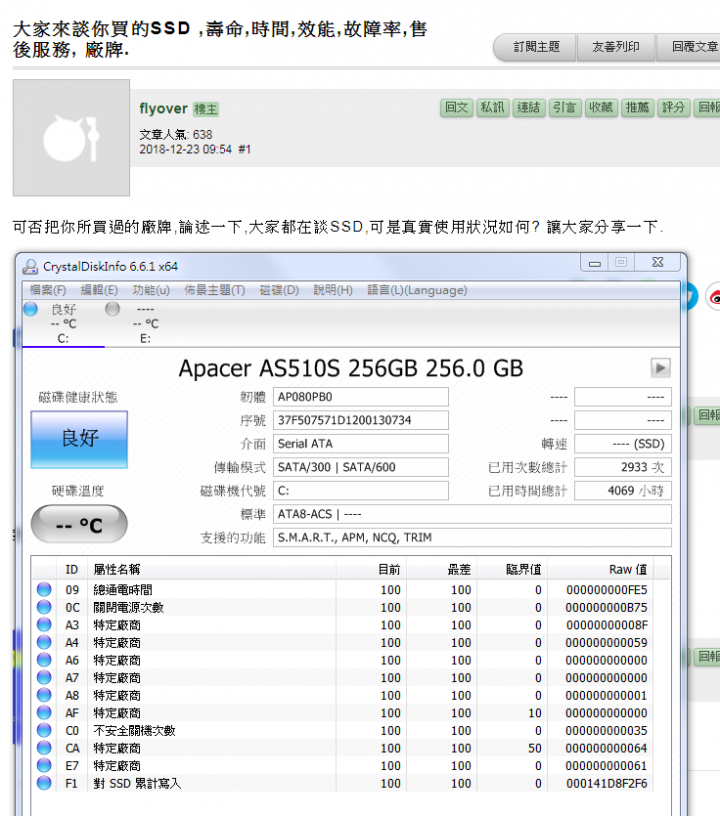Select the 關閉電源次數 attribute row

[343, 607]
